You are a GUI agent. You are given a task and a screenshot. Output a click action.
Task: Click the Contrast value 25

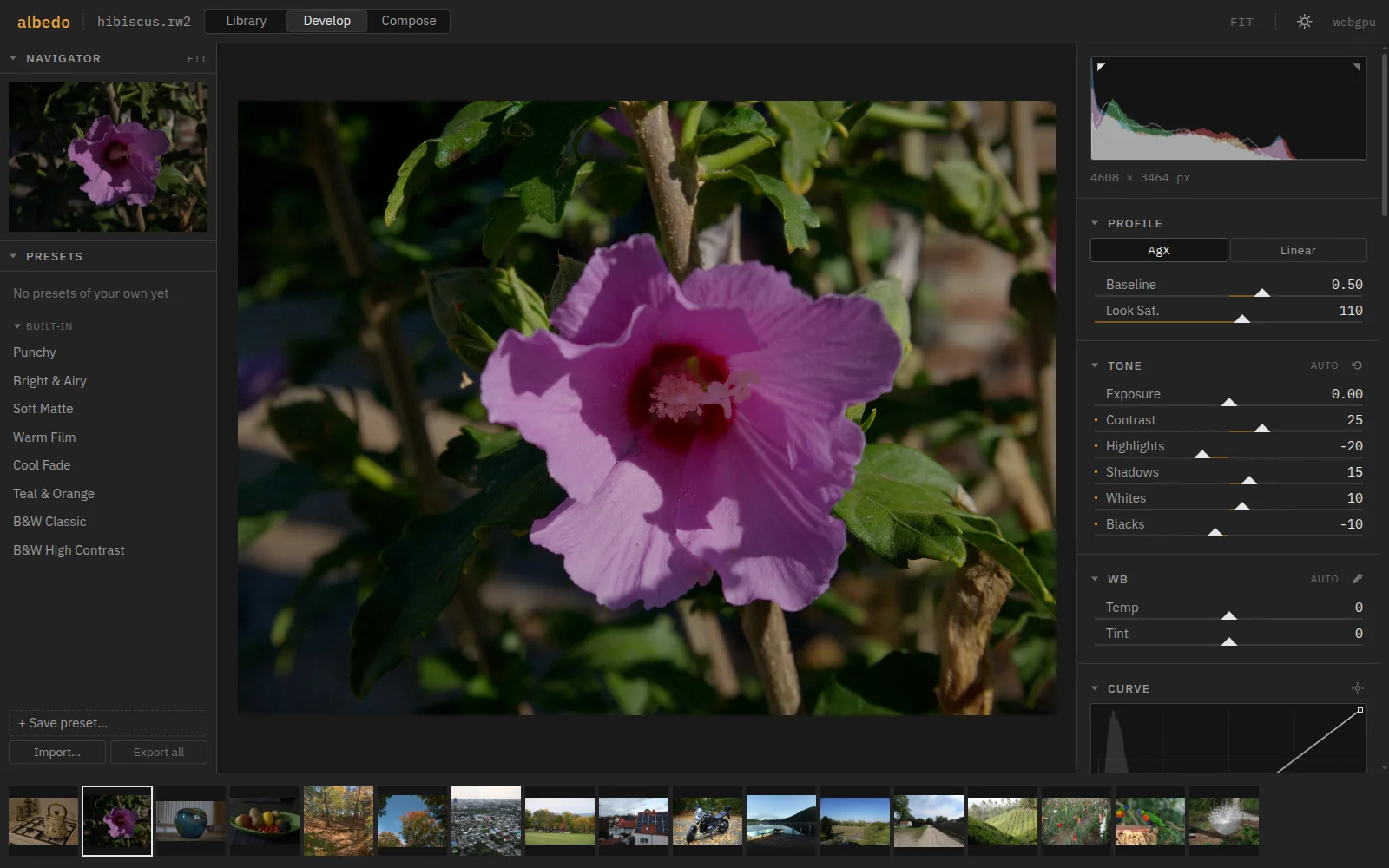click(x=1354, y=420)
